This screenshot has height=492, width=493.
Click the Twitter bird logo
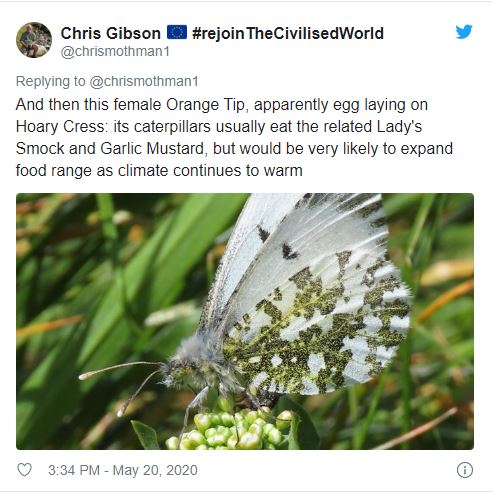tap(464, 32)
